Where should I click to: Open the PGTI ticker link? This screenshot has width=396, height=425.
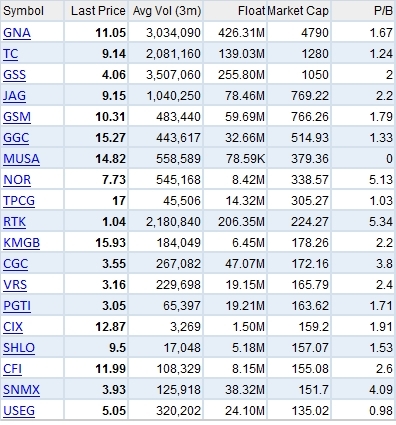(17, 306)
